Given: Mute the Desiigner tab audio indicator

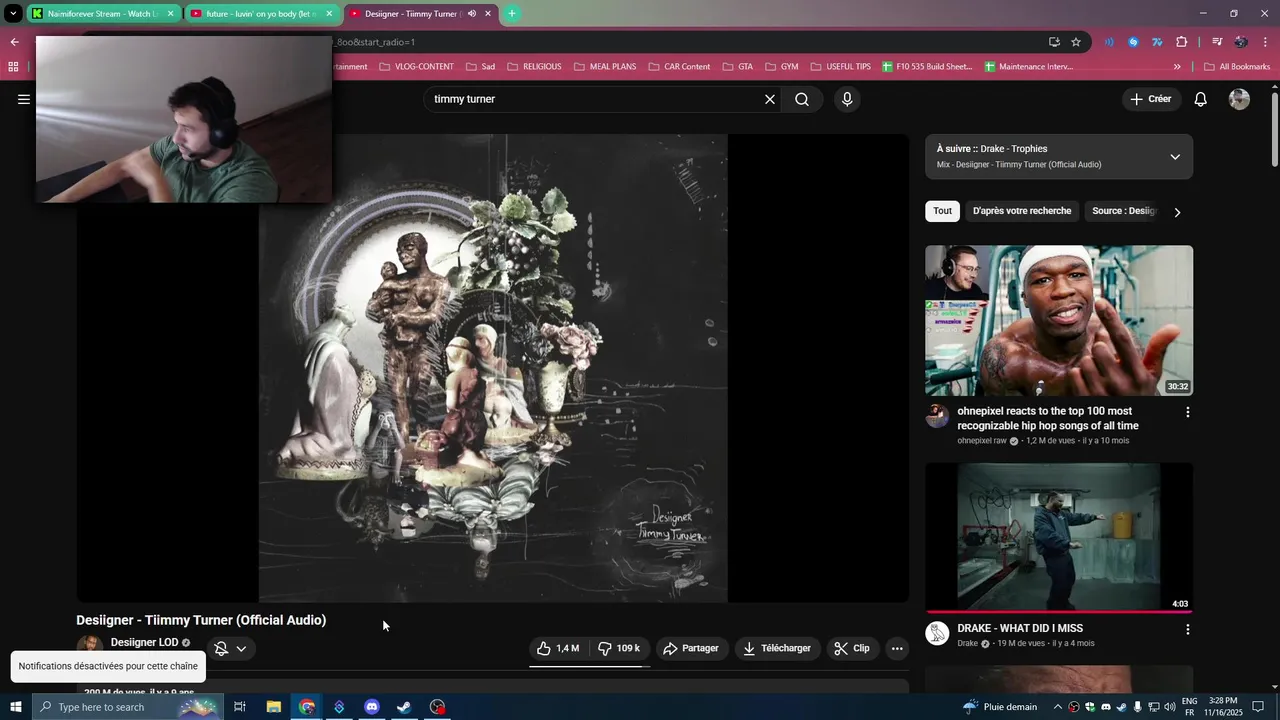Looking at the screenshot, I should click(x=472, y=14).
